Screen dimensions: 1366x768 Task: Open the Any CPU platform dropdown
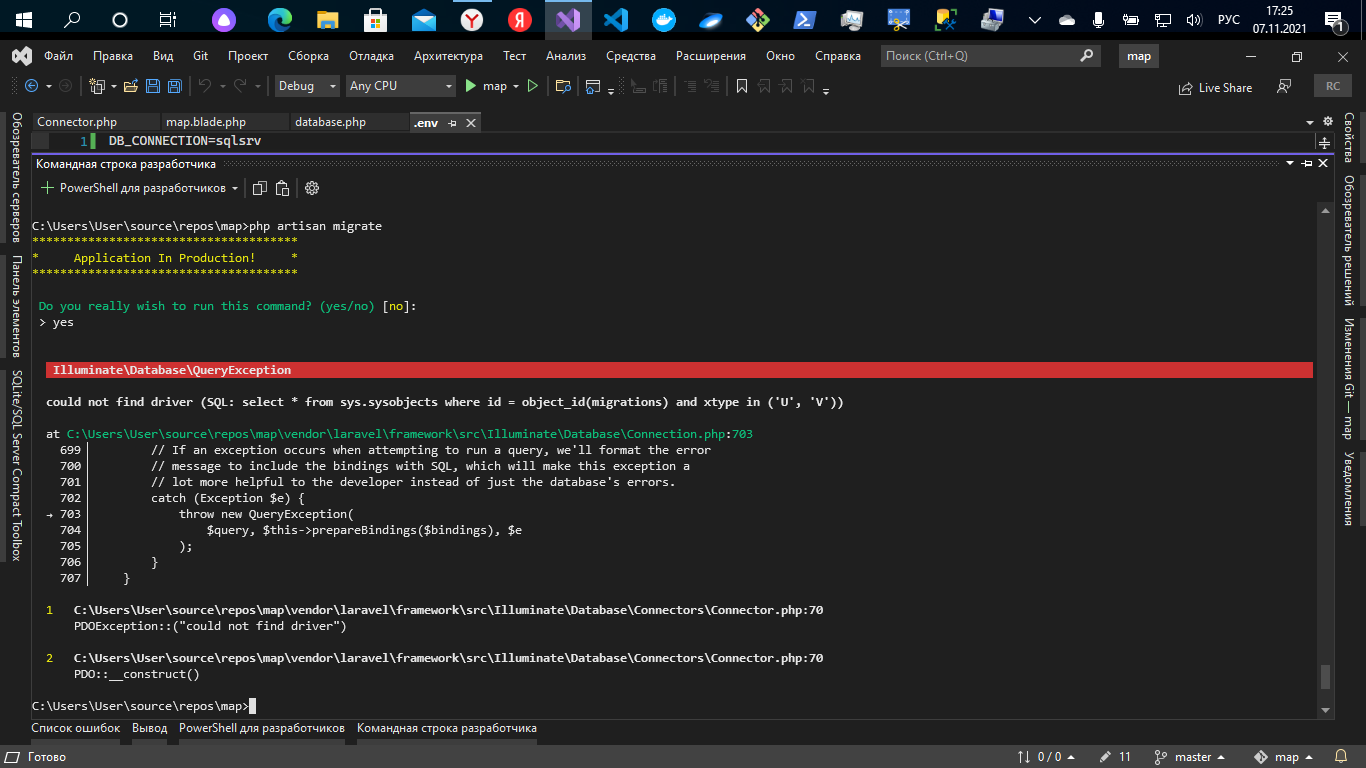tap(402, 86)
